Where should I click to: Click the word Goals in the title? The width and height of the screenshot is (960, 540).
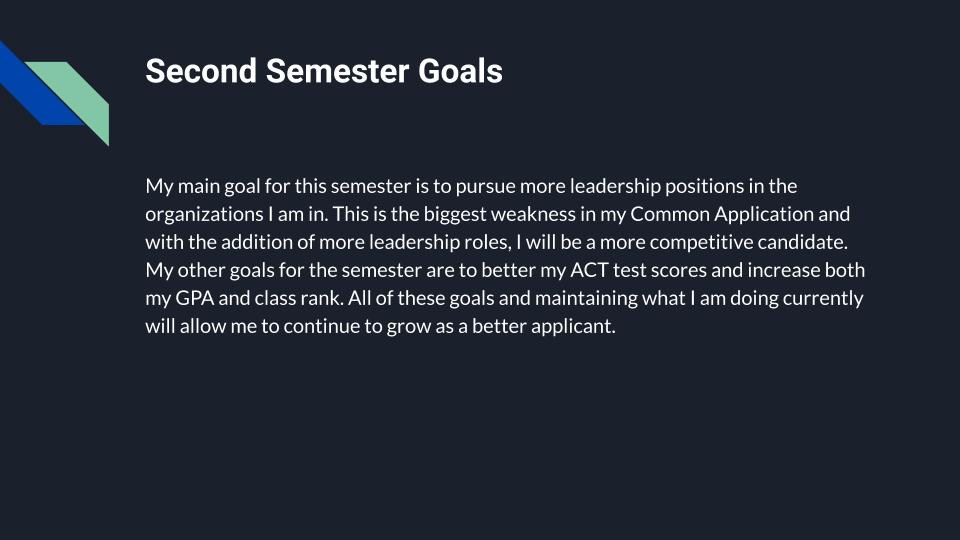(x=460, y=71)
